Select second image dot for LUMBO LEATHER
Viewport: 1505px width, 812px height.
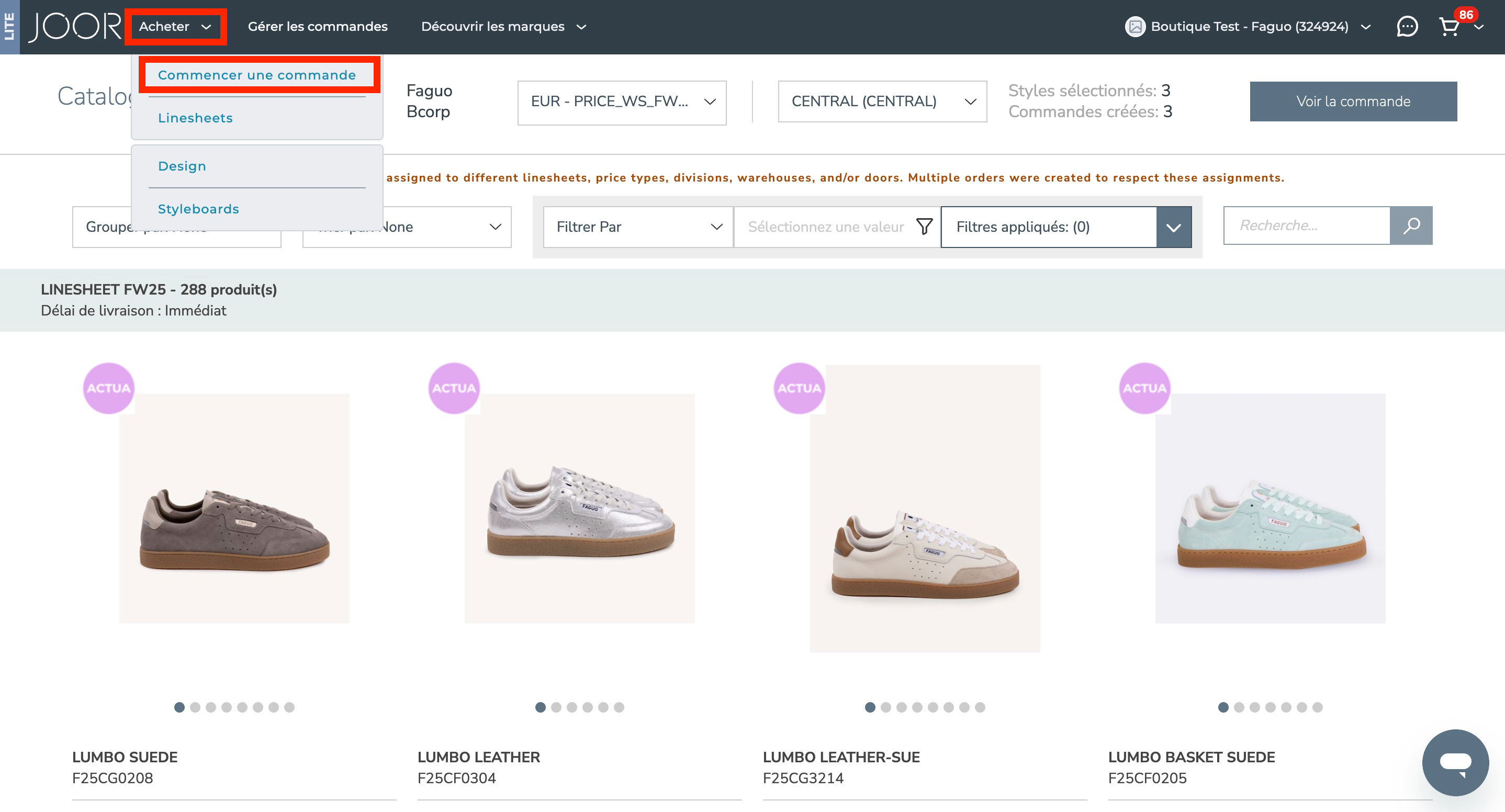click(x=556, y=707)
